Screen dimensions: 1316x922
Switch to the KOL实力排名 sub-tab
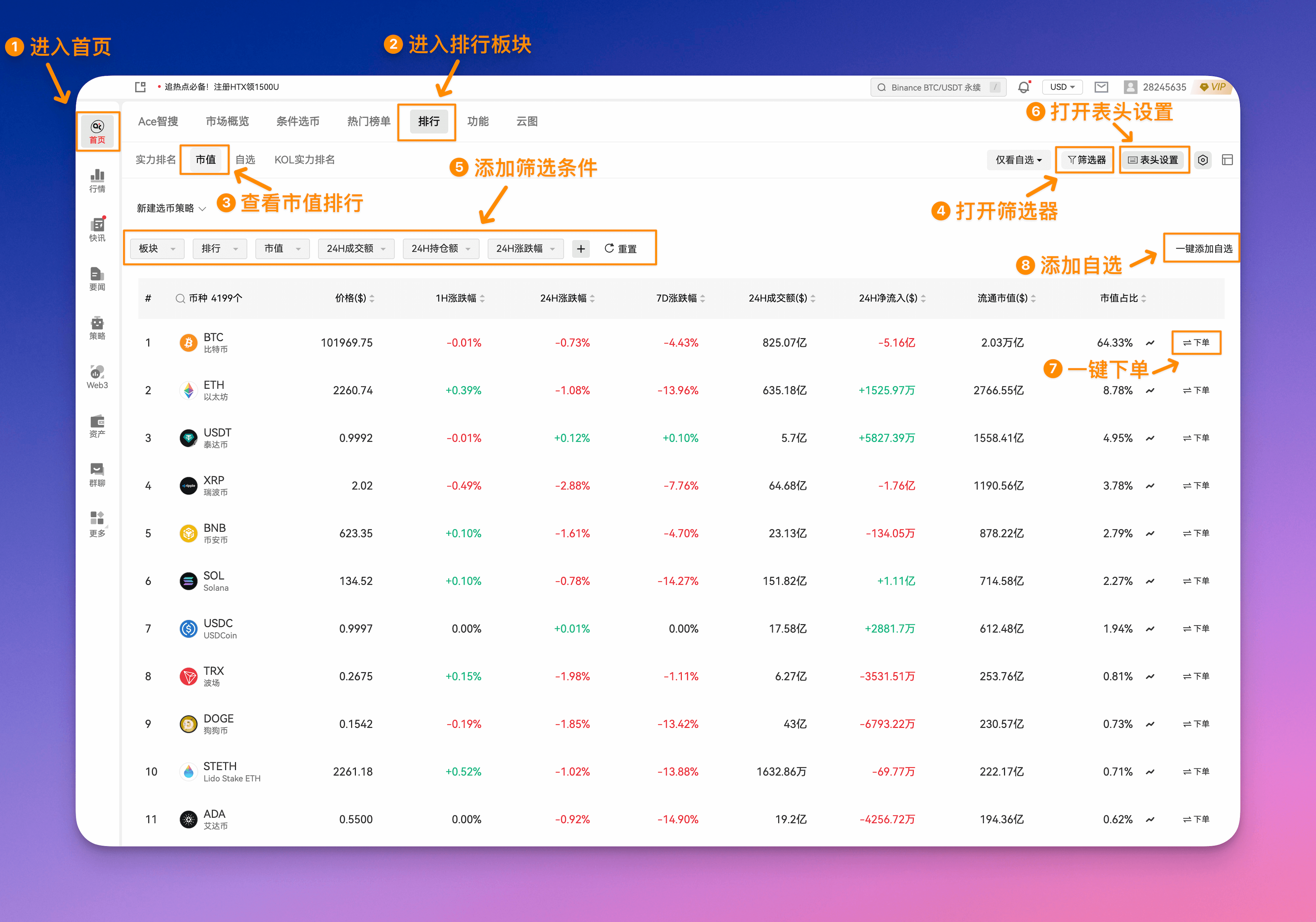coord(304,160)
